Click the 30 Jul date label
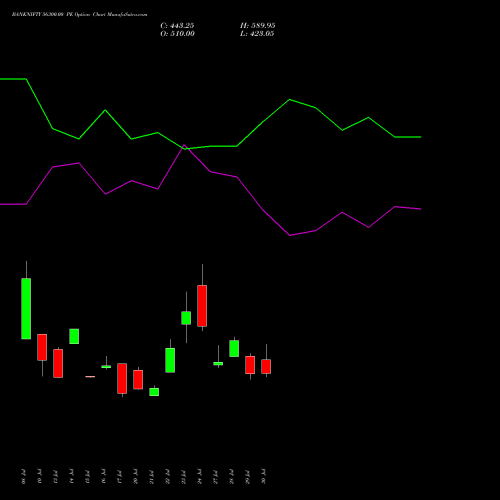The image size is (500, 500). tap(263, 477)
